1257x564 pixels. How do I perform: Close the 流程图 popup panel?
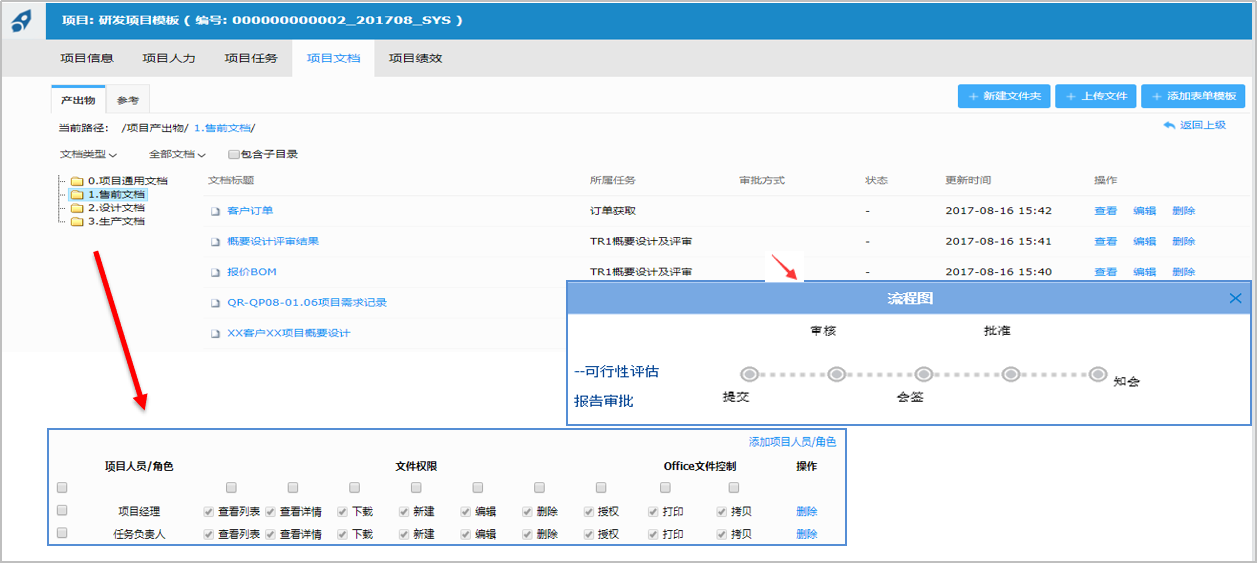click(x=1235, y=298)
